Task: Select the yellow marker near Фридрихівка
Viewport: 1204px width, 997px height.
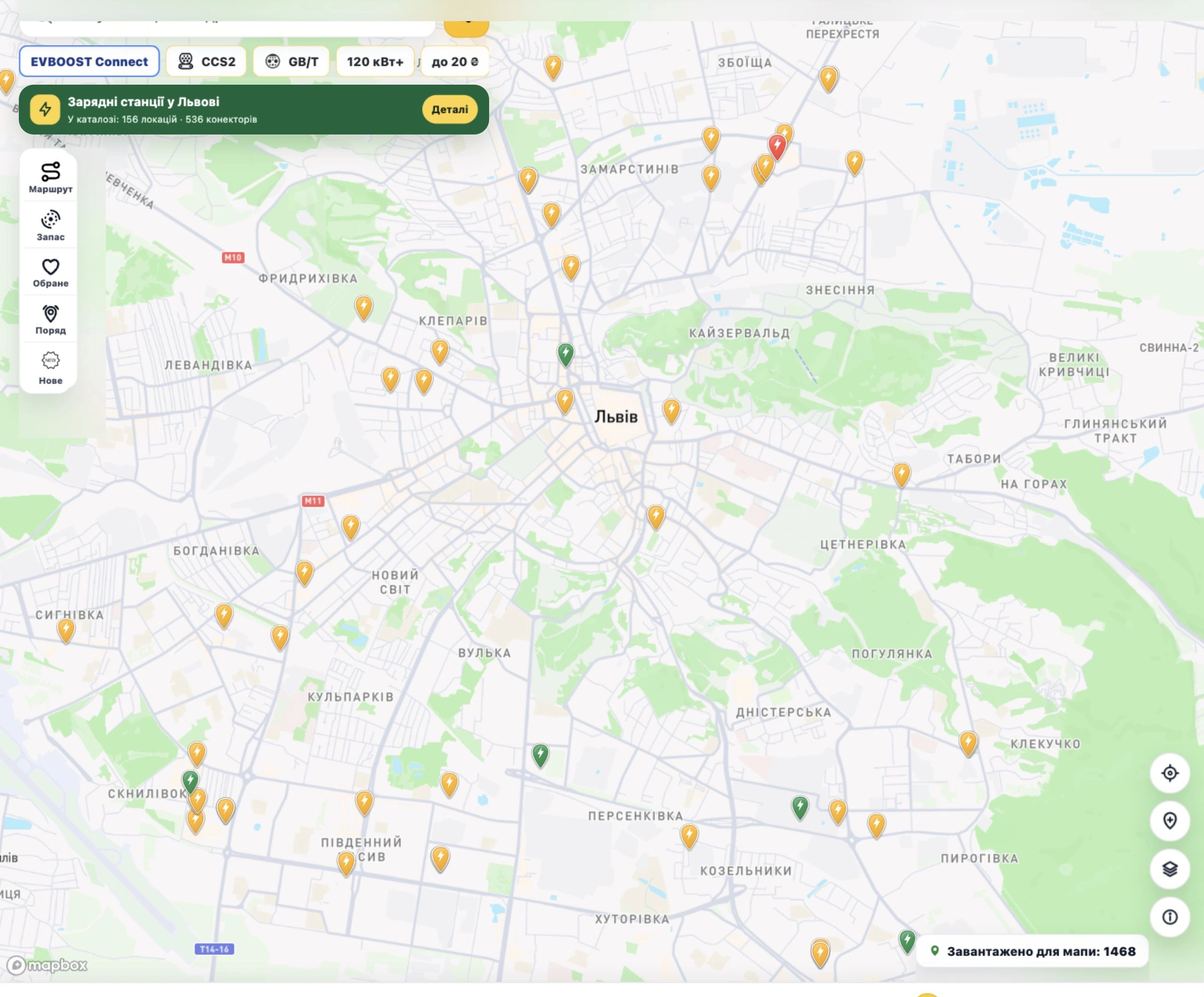Action: [364, 307]
